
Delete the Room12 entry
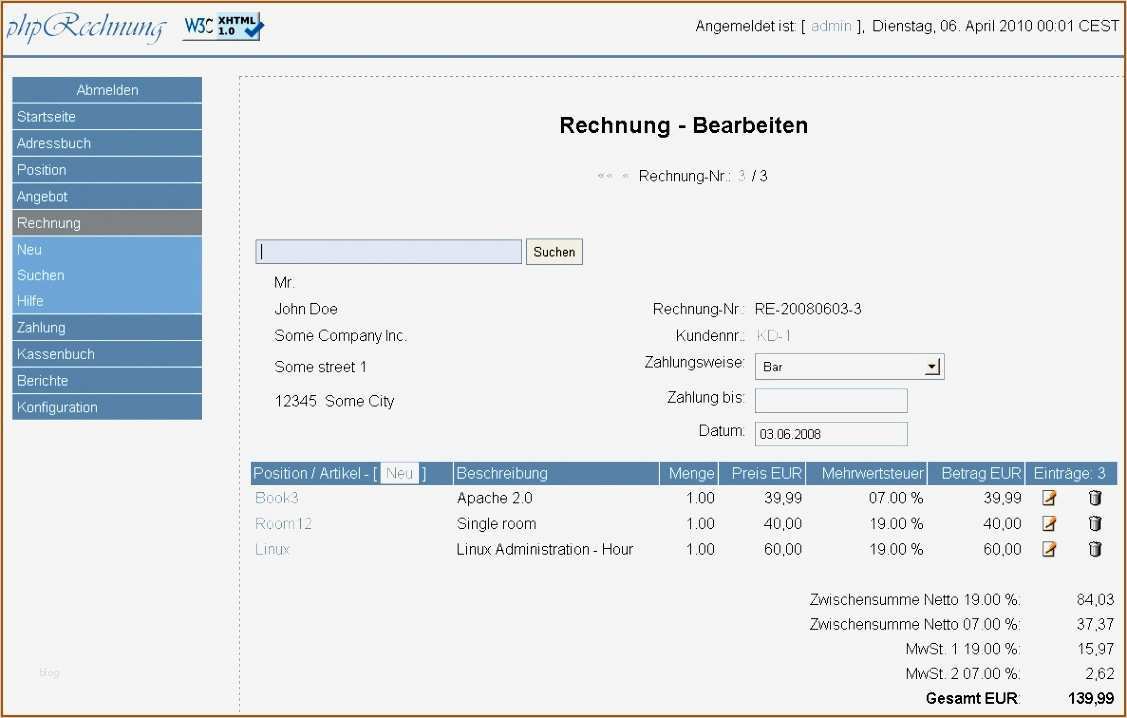click(1094, 523)
